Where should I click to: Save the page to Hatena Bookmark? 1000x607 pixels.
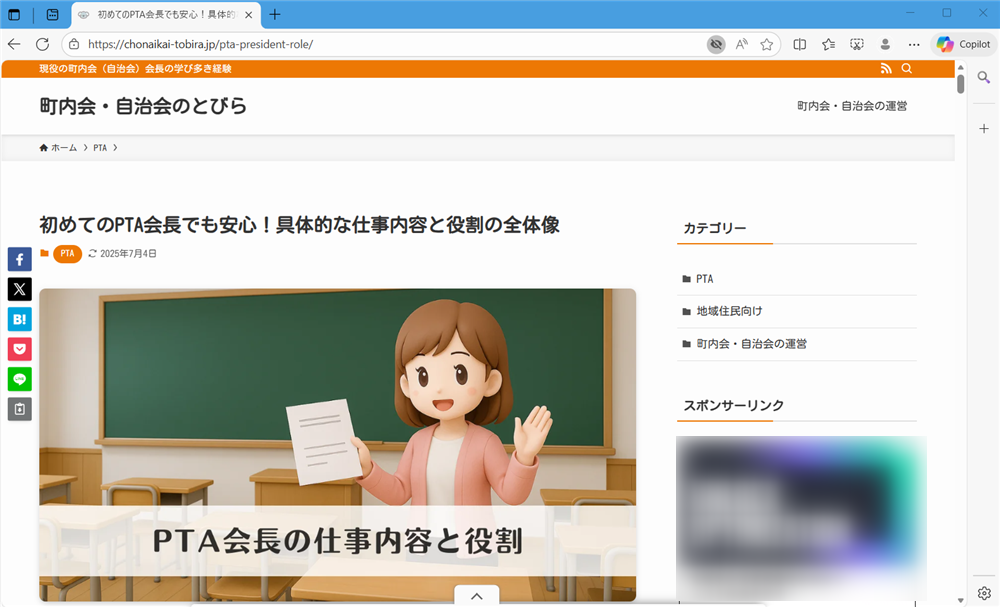coord(19,319)
